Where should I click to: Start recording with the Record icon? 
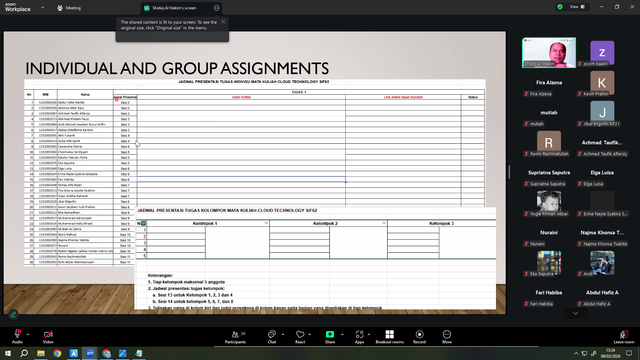coord(419,334)
